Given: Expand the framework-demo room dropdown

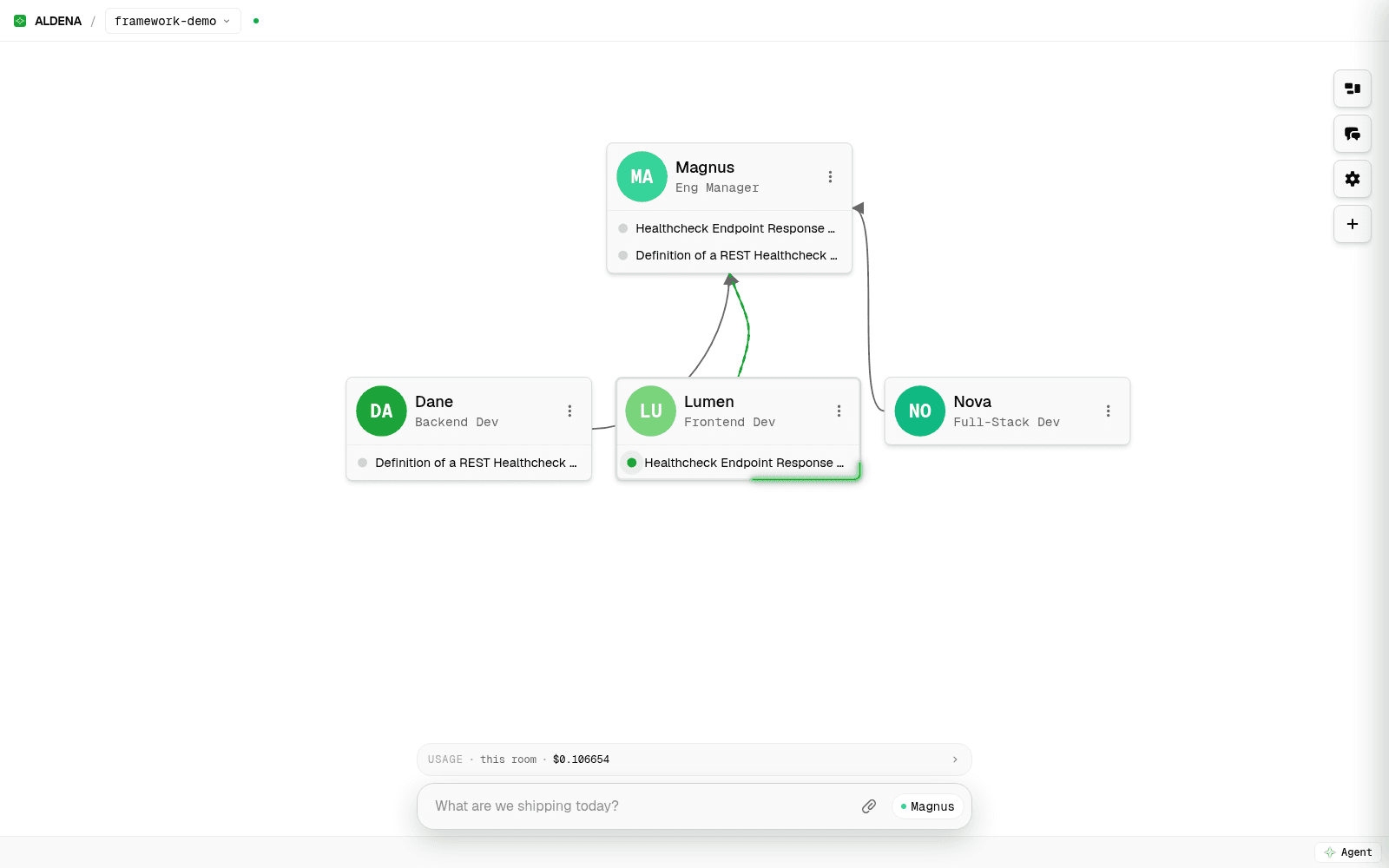Looking at the screenshot, I should (x=173, y=21).
